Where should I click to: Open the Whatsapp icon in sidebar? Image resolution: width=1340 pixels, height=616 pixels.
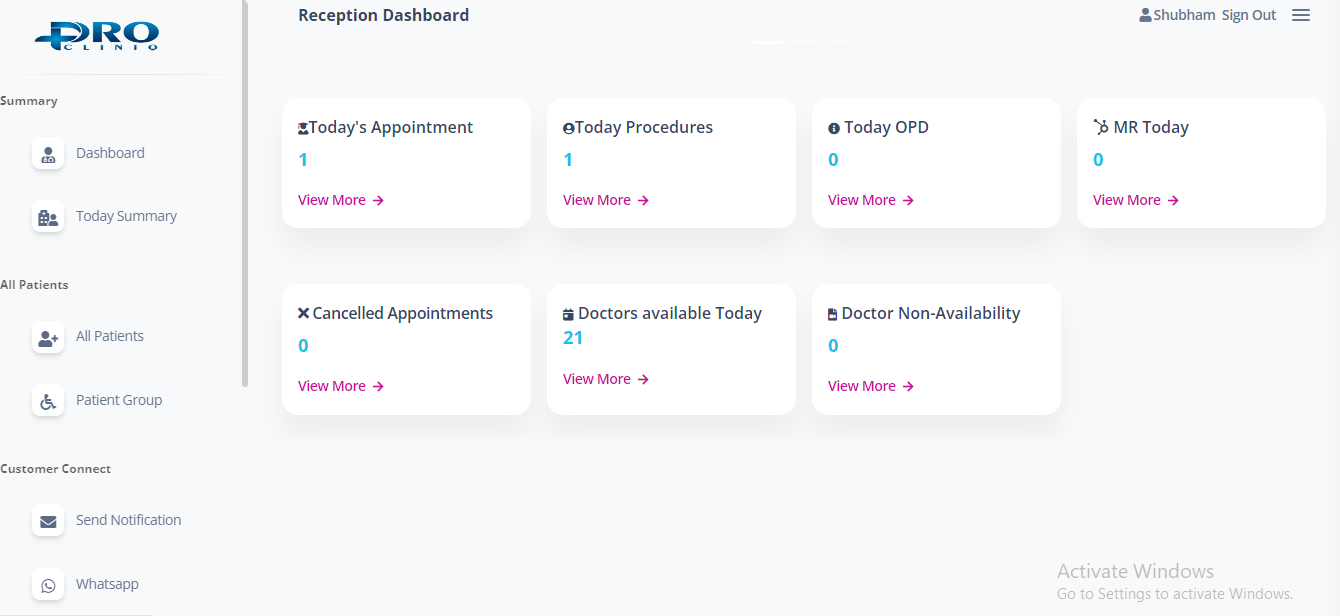point(48,585)
